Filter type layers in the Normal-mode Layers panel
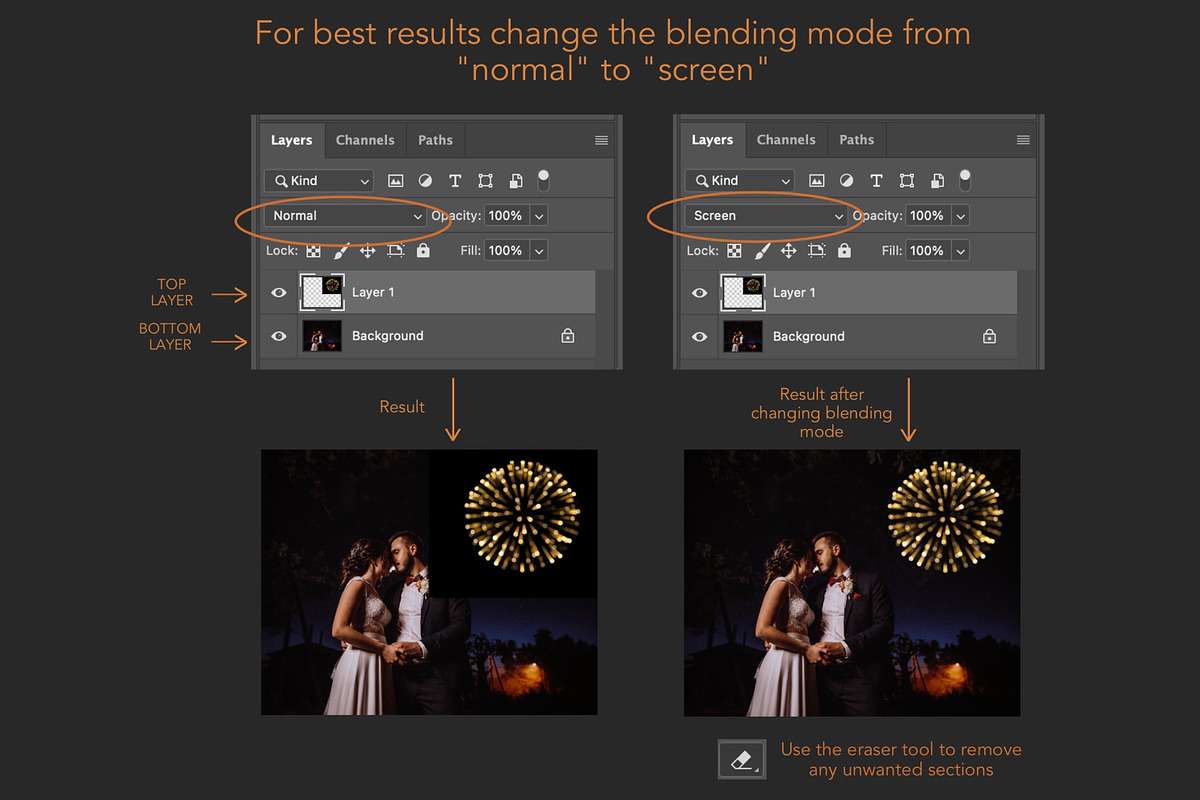This screenshot has width=1200, height=800. (455, 181)
